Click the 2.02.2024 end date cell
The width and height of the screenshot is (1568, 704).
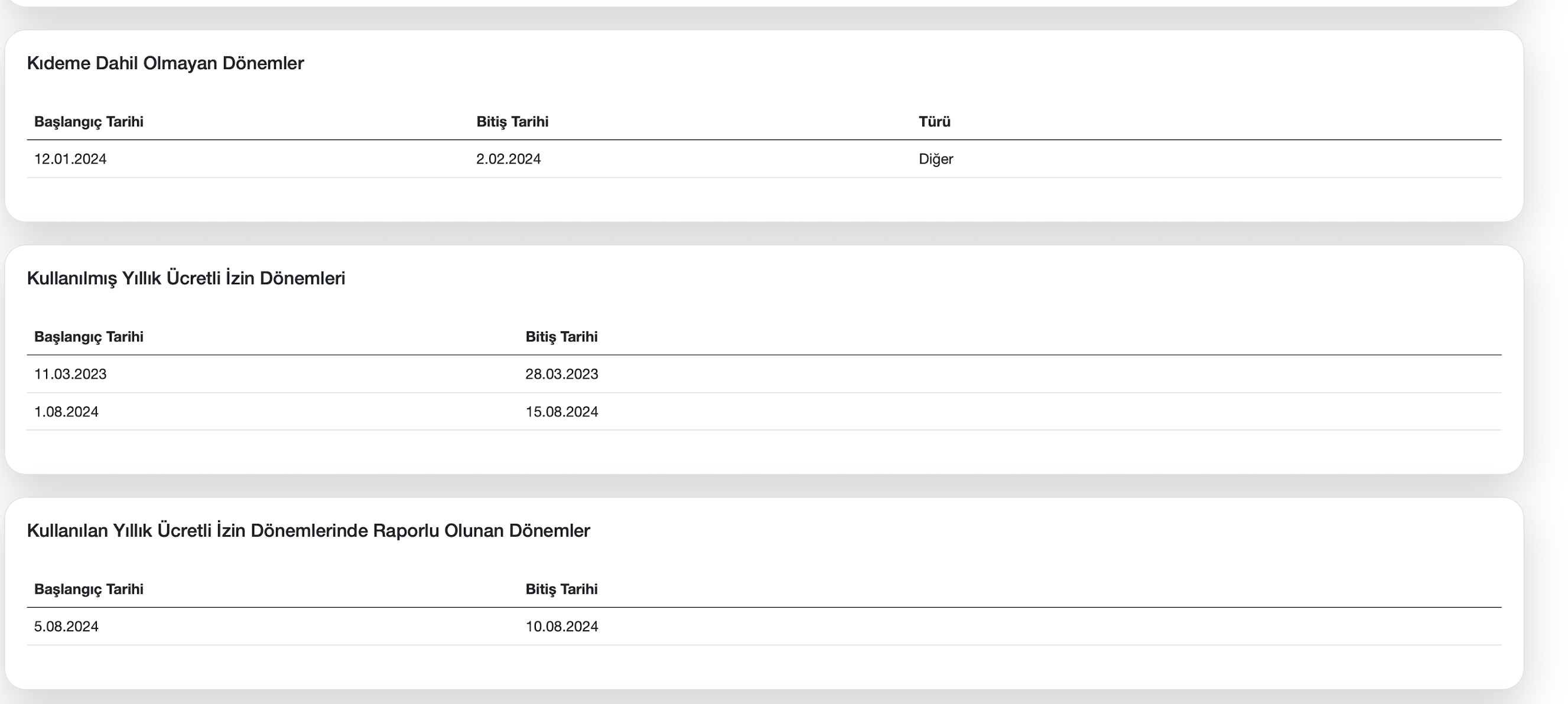[508, 159]
